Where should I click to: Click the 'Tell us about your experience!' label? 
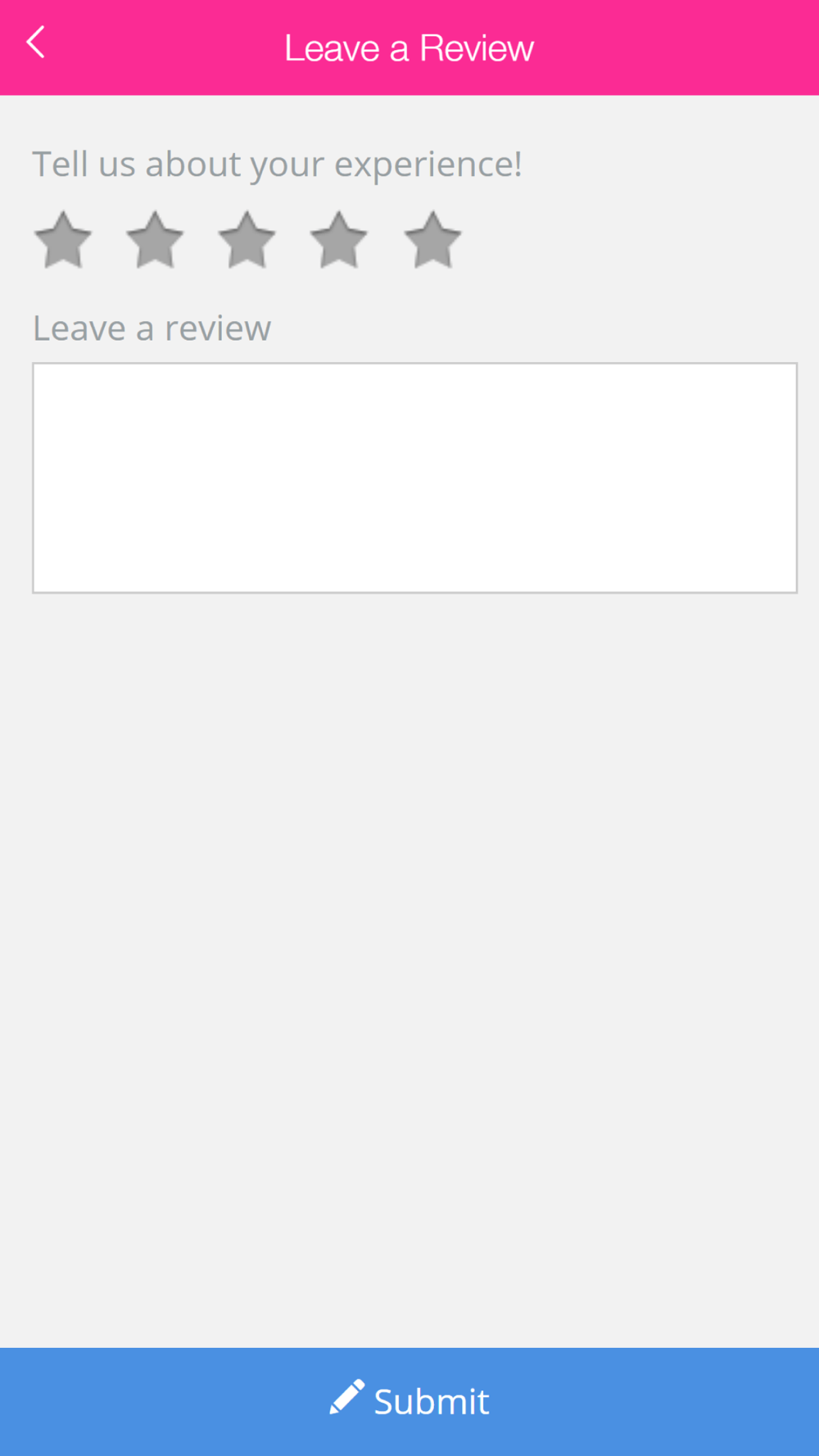click(x=277, y=165)
